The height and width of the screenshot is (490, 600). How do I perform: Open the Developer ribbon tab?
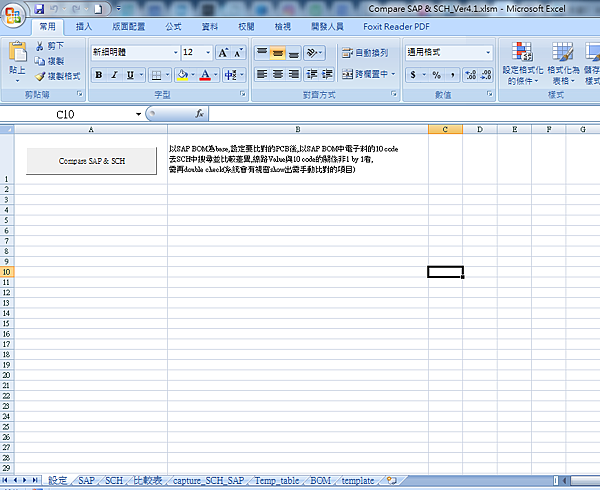[327, 27]
